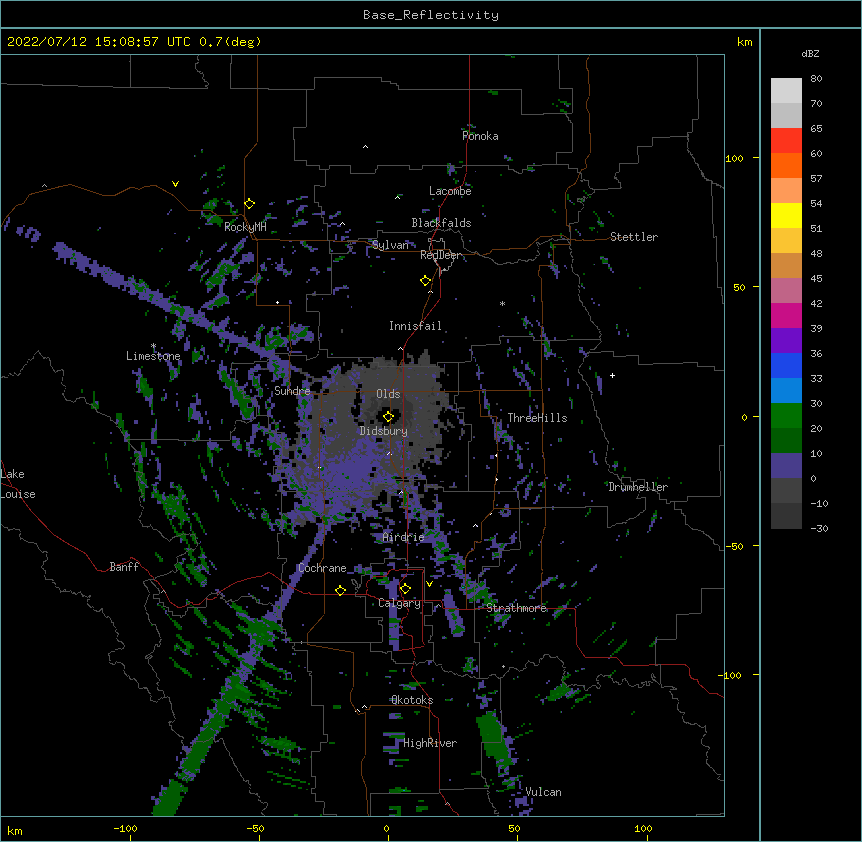Click the Airdrie city label
This screenshot has width=862, height=842.
(x=404, y=537)
